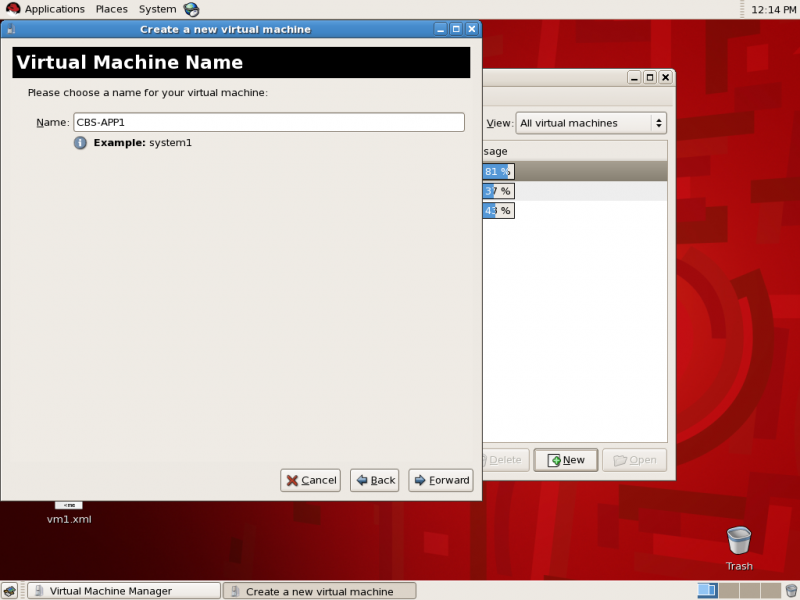Close the Create a new virtual machine window
This screenshot has height=600, width=800.
[x=472, y=29]
